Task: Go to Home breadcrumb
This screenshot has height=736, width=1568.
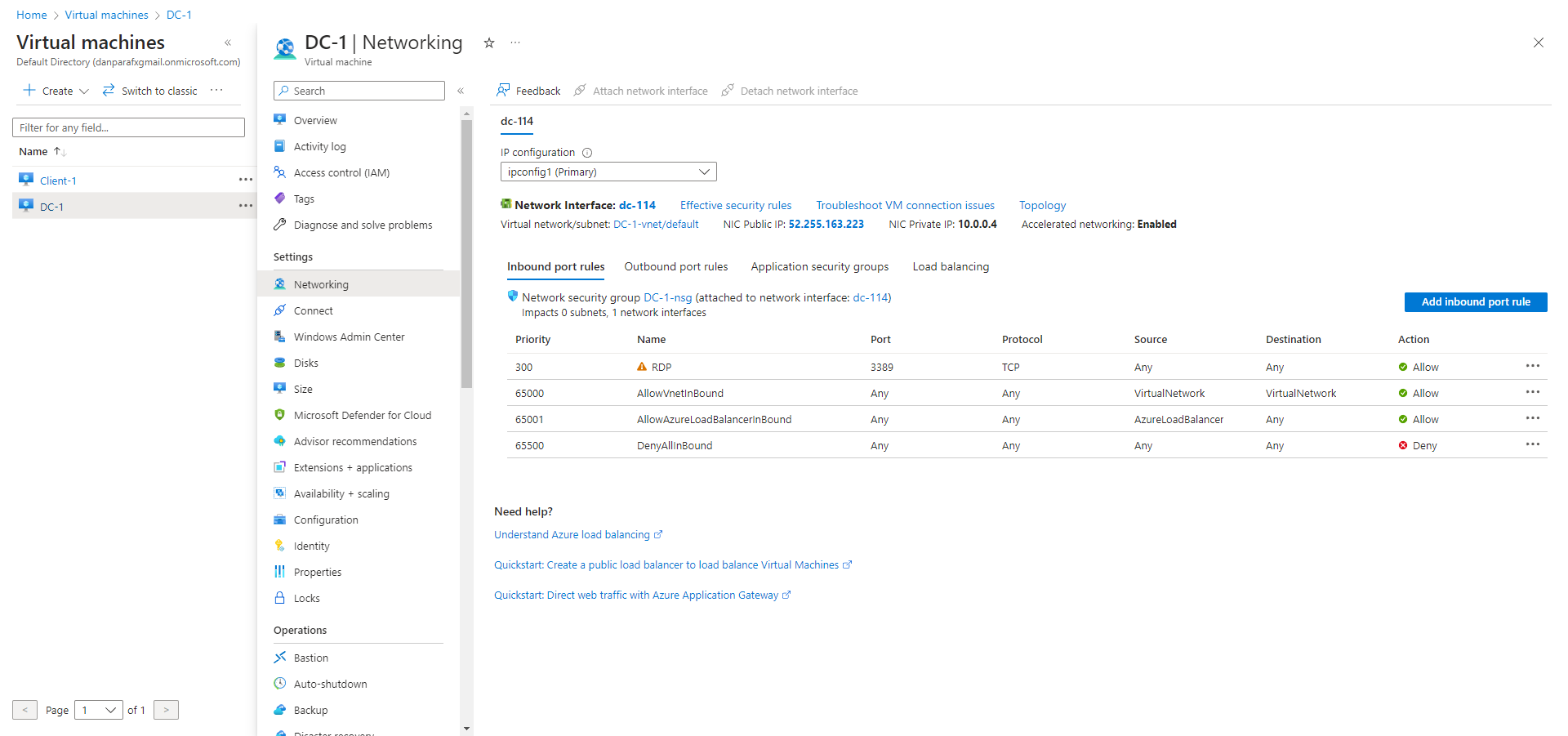Action: 32,15
